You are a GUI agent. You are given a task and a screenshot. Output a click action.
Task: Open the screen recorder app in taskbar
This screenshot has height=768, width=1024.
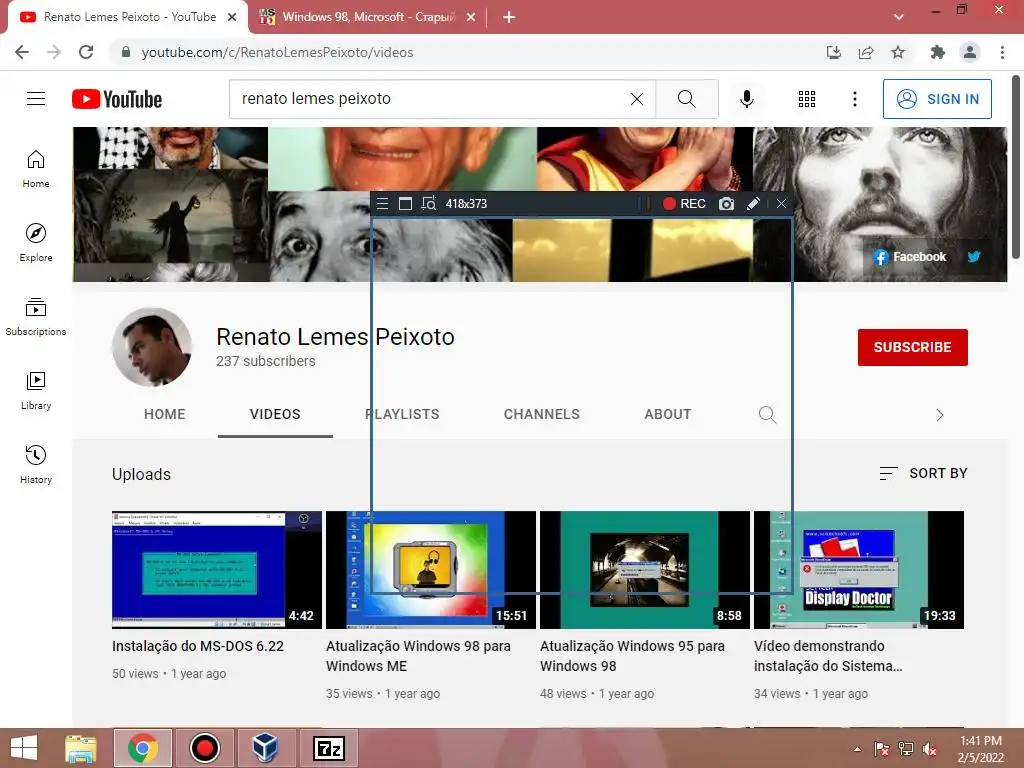pos(204,748)
